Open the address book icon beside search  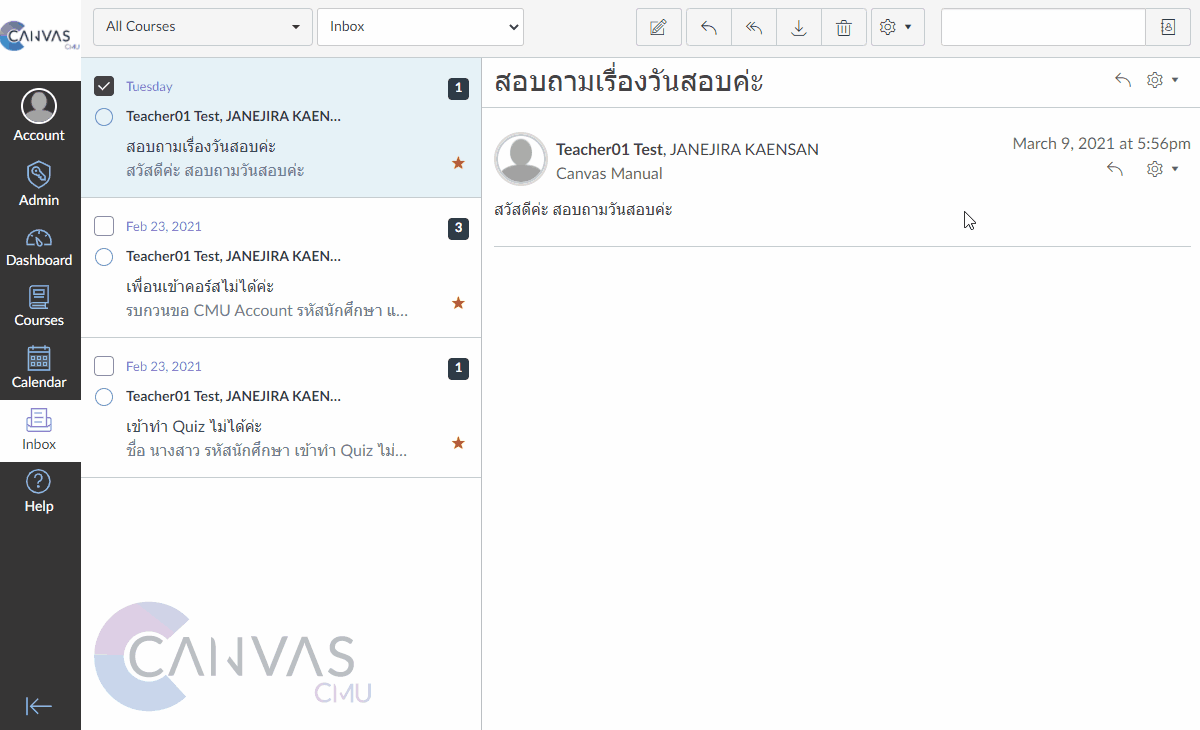[x=1168, y=28]
